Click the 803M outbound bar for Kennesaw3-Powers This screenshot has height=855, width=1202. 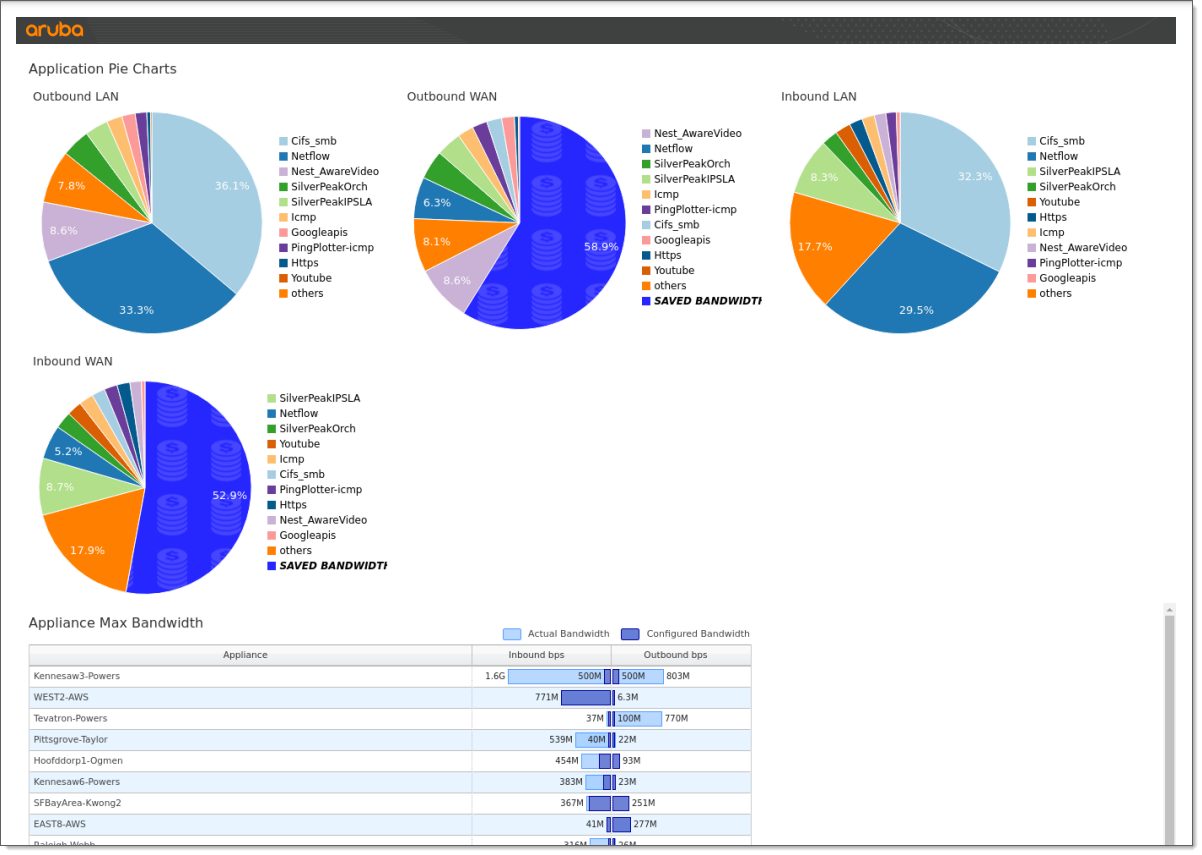coord(638,677)
